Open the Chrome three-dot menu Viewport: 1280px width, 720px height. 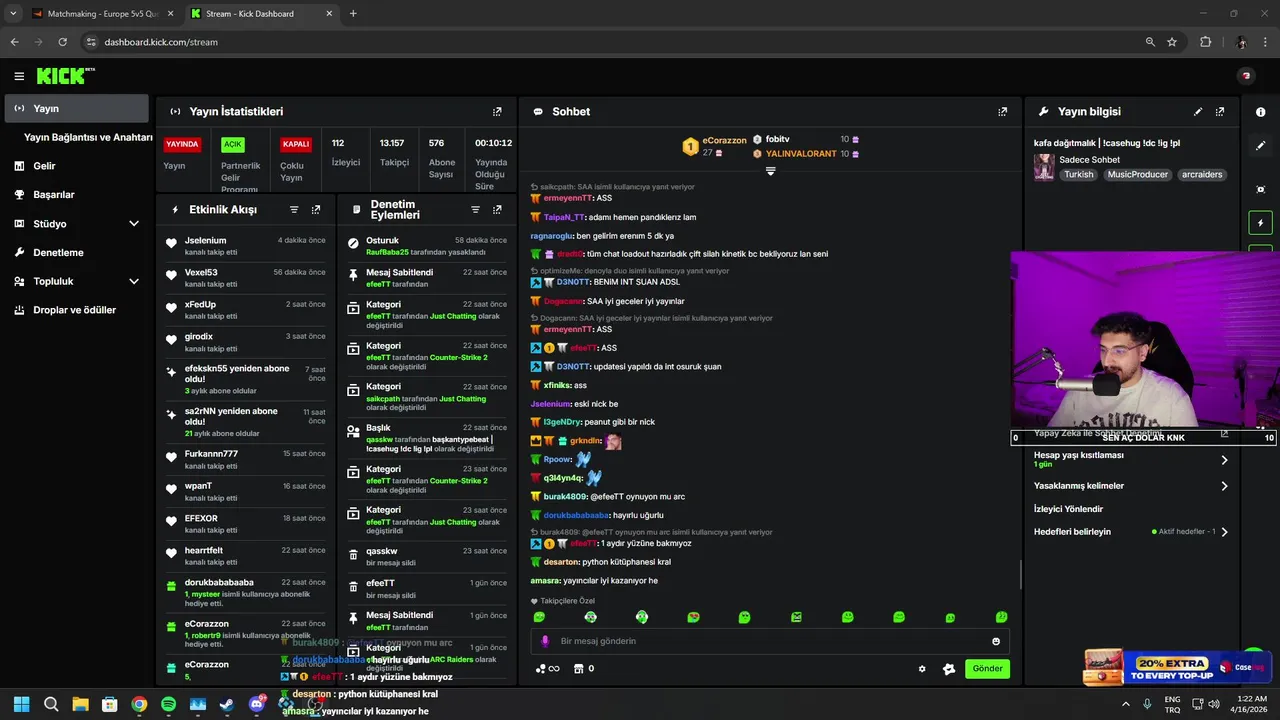tap(1266, 42)
